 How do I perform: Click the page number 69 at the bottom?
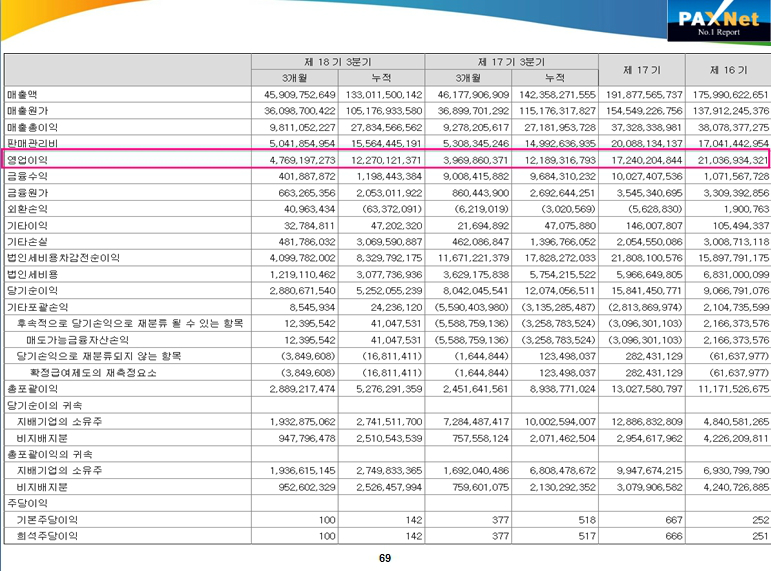pyautogui.click(x=385, y=557)
